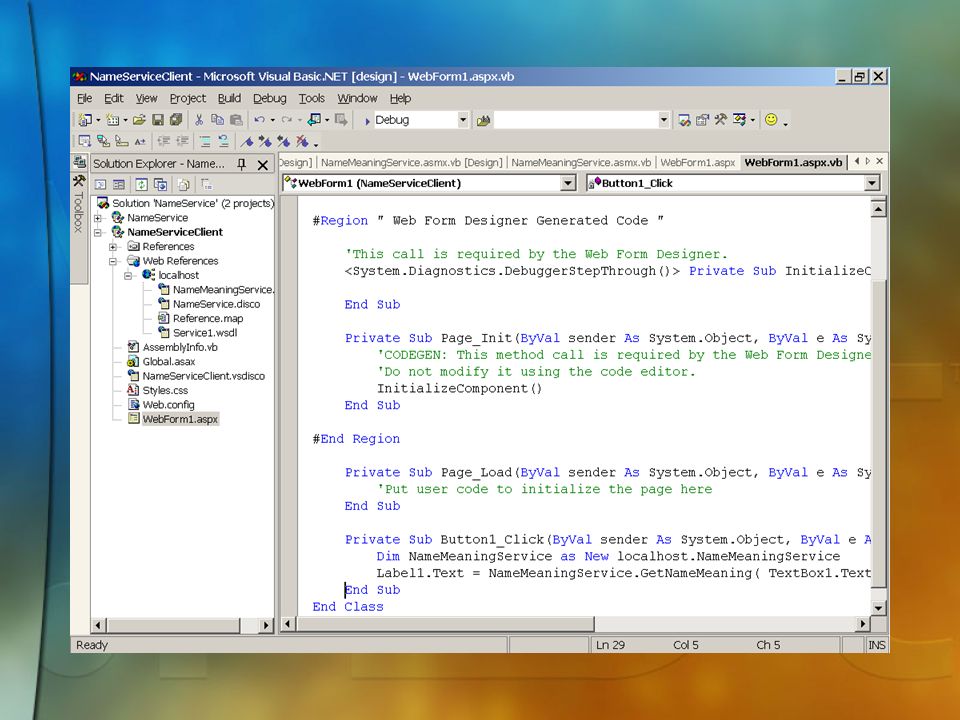This screenshot has width=960, height=720.
Task: Click the Comment Out Selection icon
Action: pos(205,142)
